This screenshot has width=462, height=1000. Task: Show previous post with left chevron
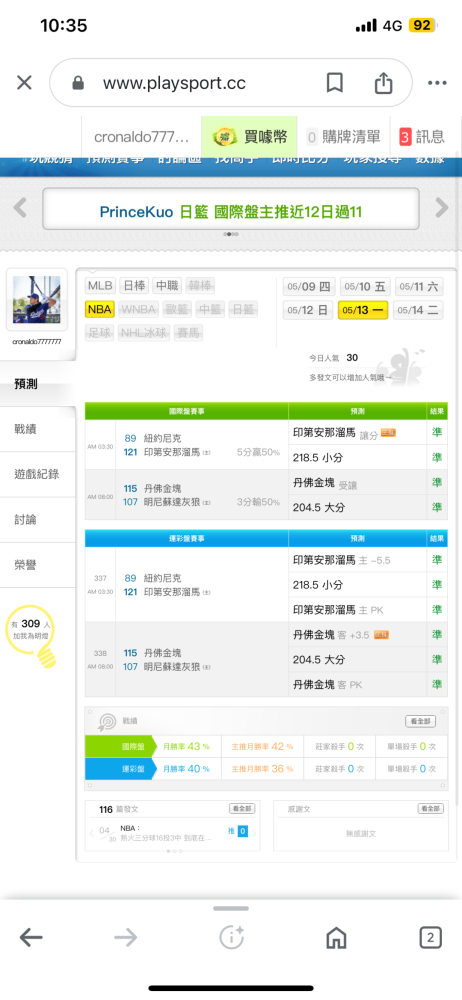pyautogui.click(x=93, y=832)
